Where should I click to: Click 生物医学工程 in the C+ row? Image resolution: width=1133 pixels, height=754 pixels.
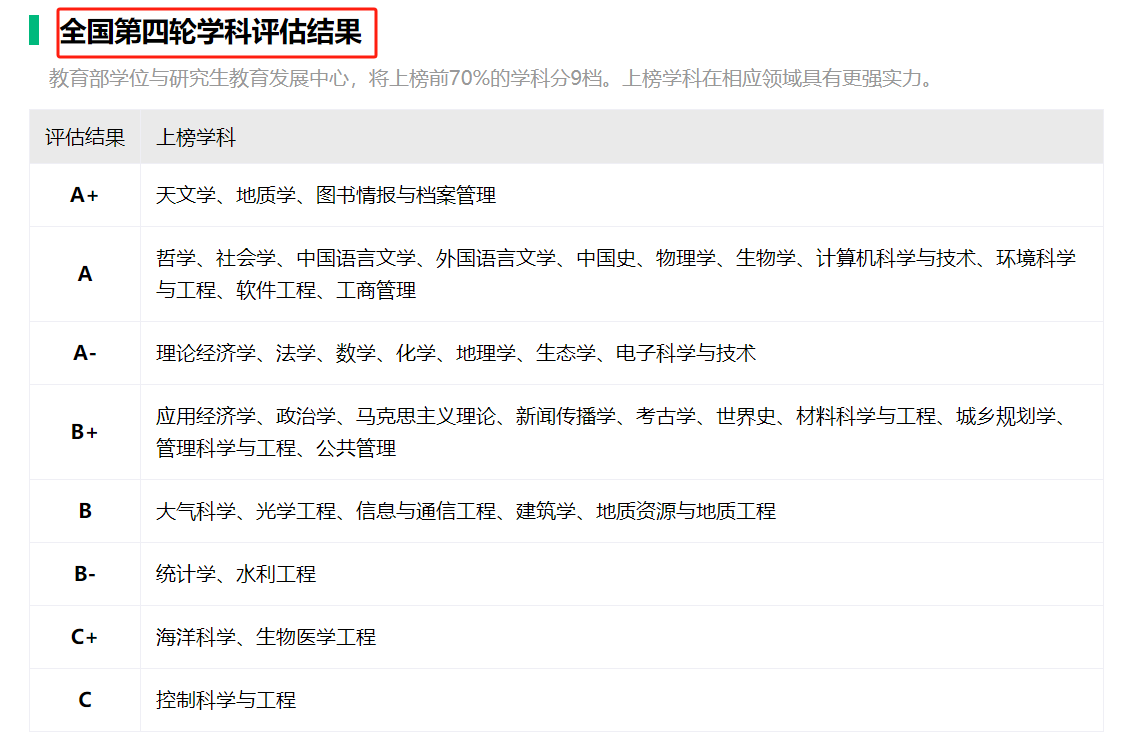coord(316,637)
